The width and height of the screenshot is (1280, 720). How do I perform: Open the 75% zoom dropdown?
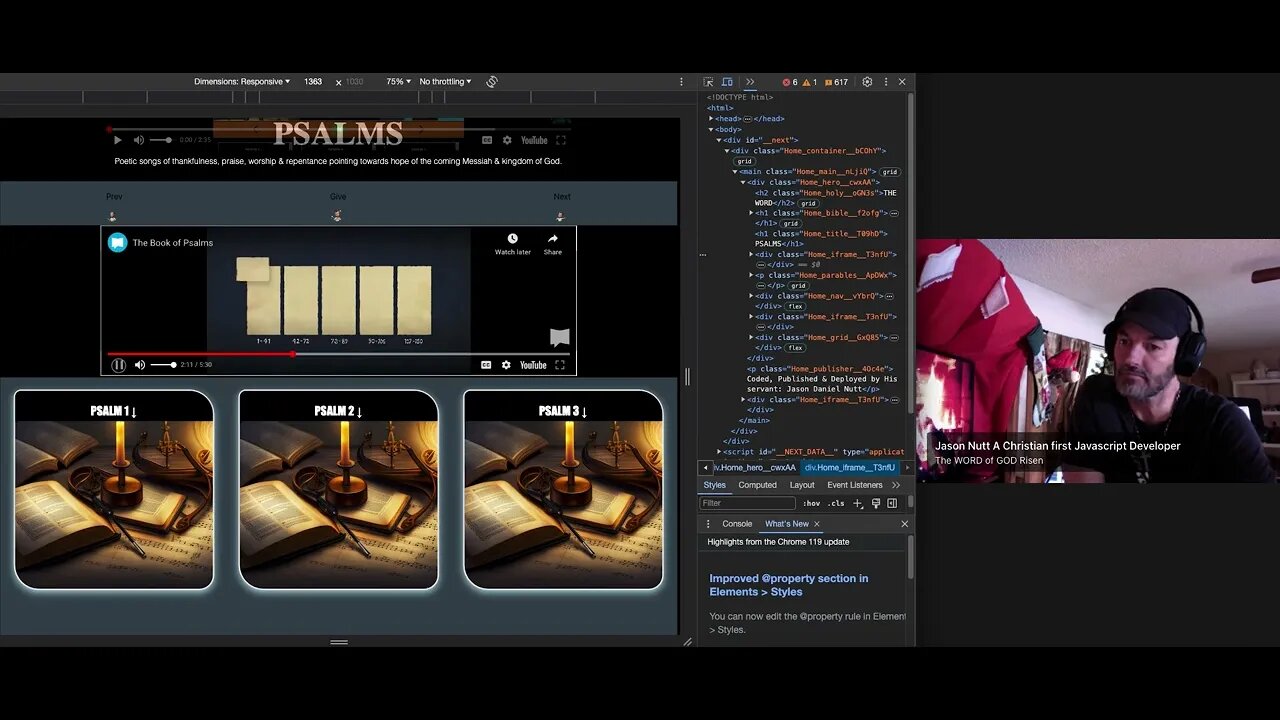399,82
